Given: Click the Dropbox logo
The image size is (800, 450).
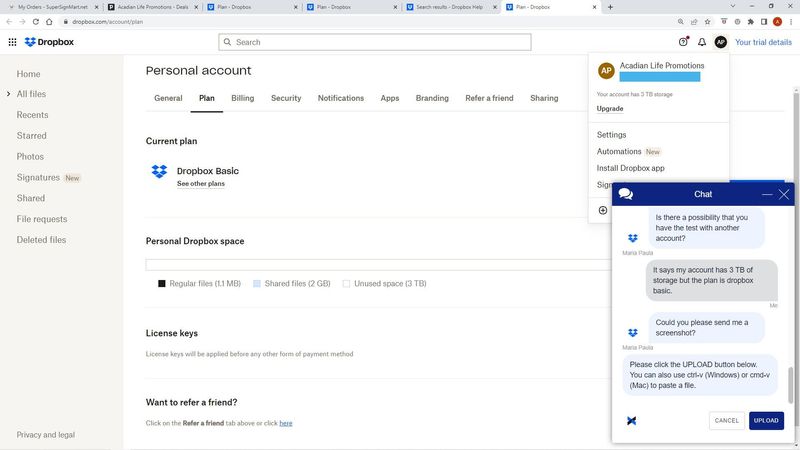Looking at the screenshot, I should 49,42.
